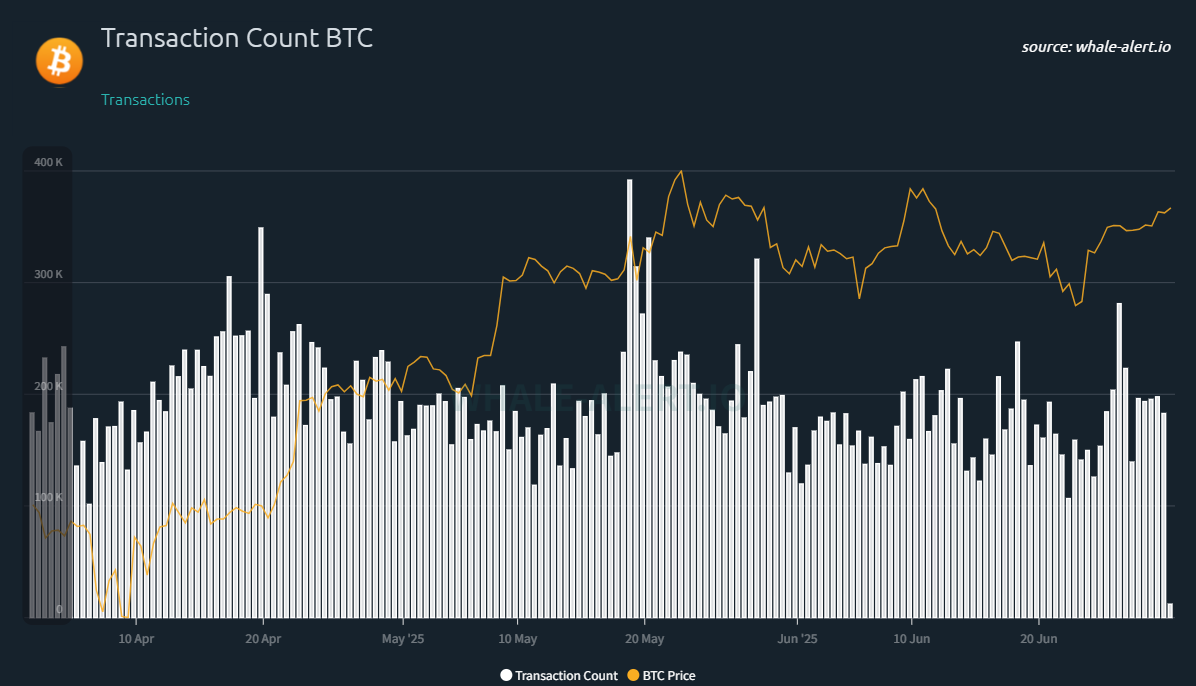Select the 20 Jun x-axis label
This screenshot has height=686, width=1196.
(1039, 638)
